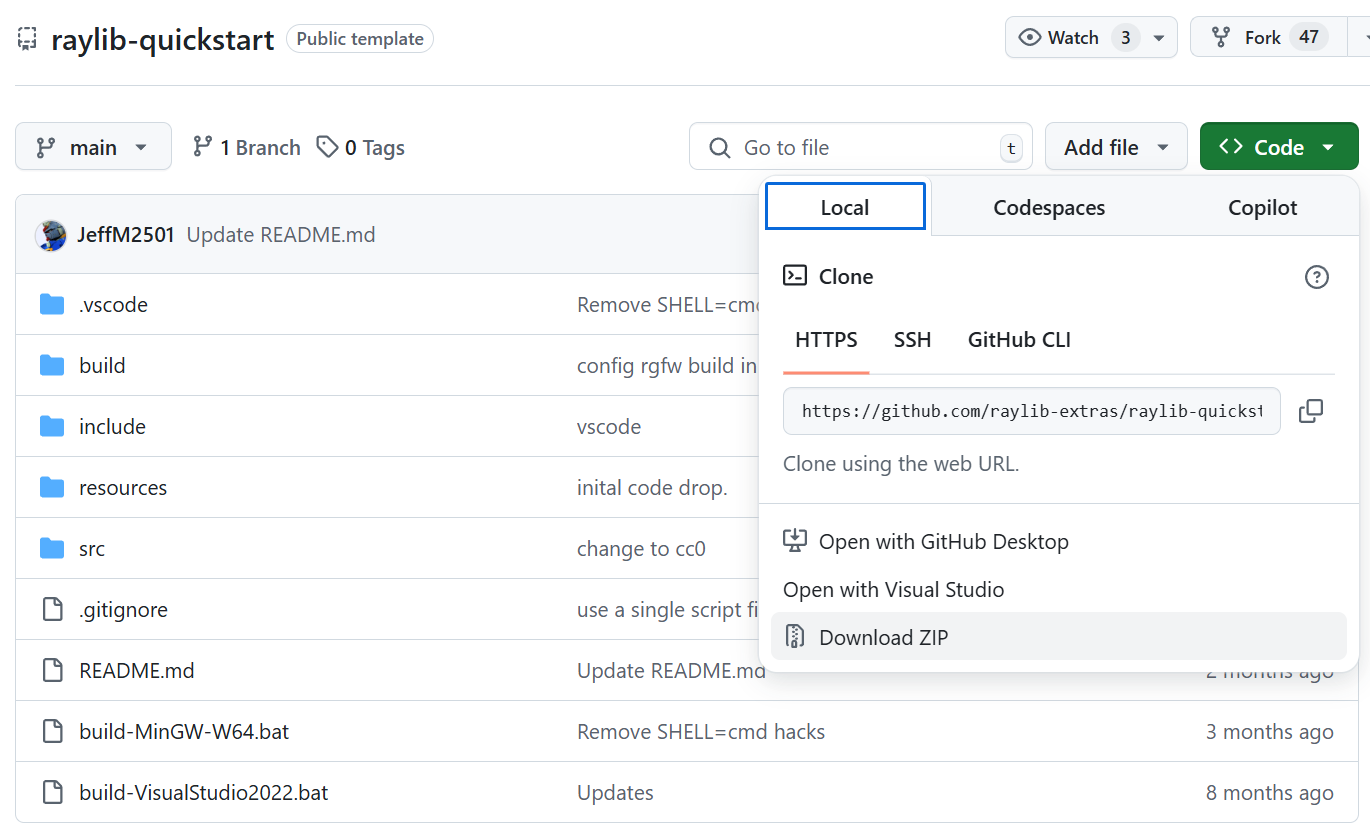The height and width of the screenshot is (832, 1370).
Task: Click the clone help question mark icon
Action: coord(1317,277)
